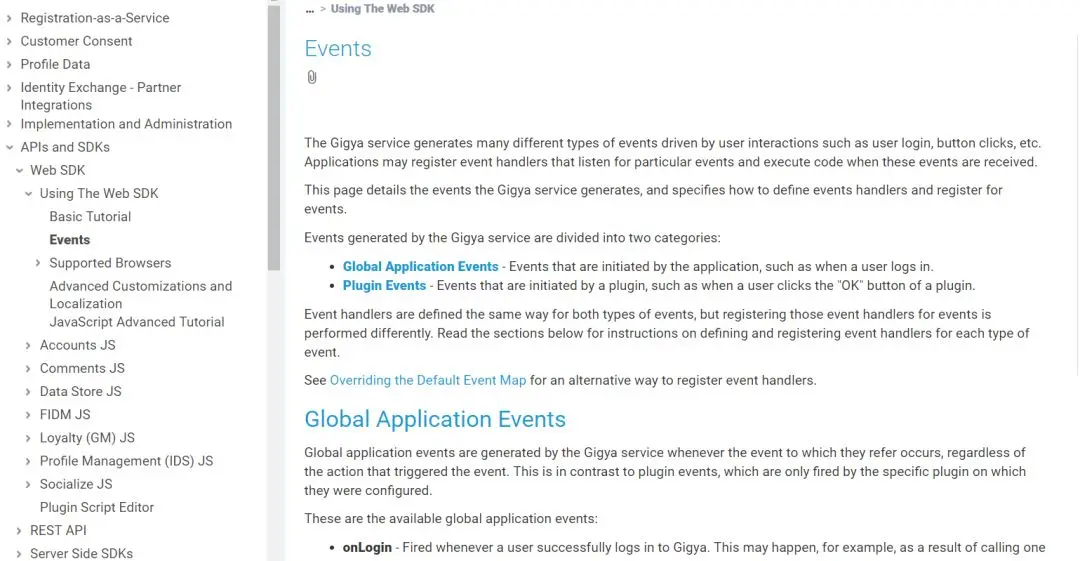Collapse the Web SDK chevron
1080x561 pixels.
19,170
